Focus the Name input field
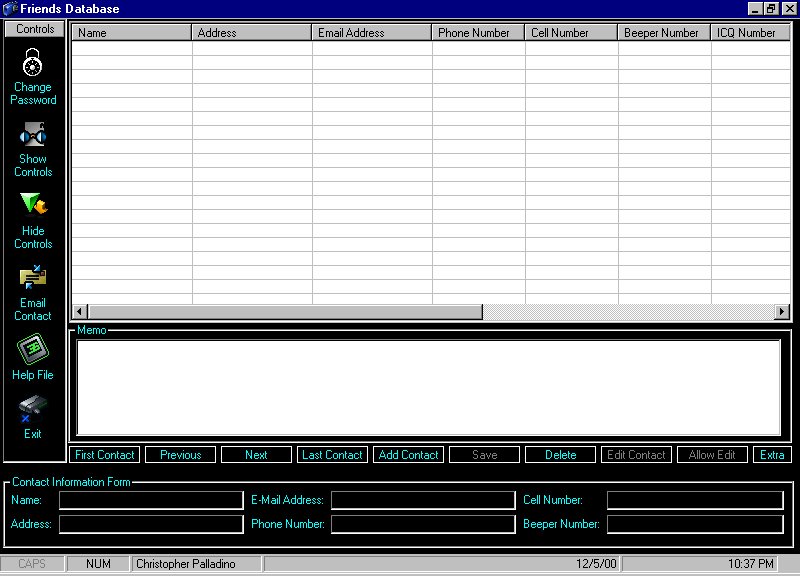This screenshot has height=576, width=800. coord(151,500)
